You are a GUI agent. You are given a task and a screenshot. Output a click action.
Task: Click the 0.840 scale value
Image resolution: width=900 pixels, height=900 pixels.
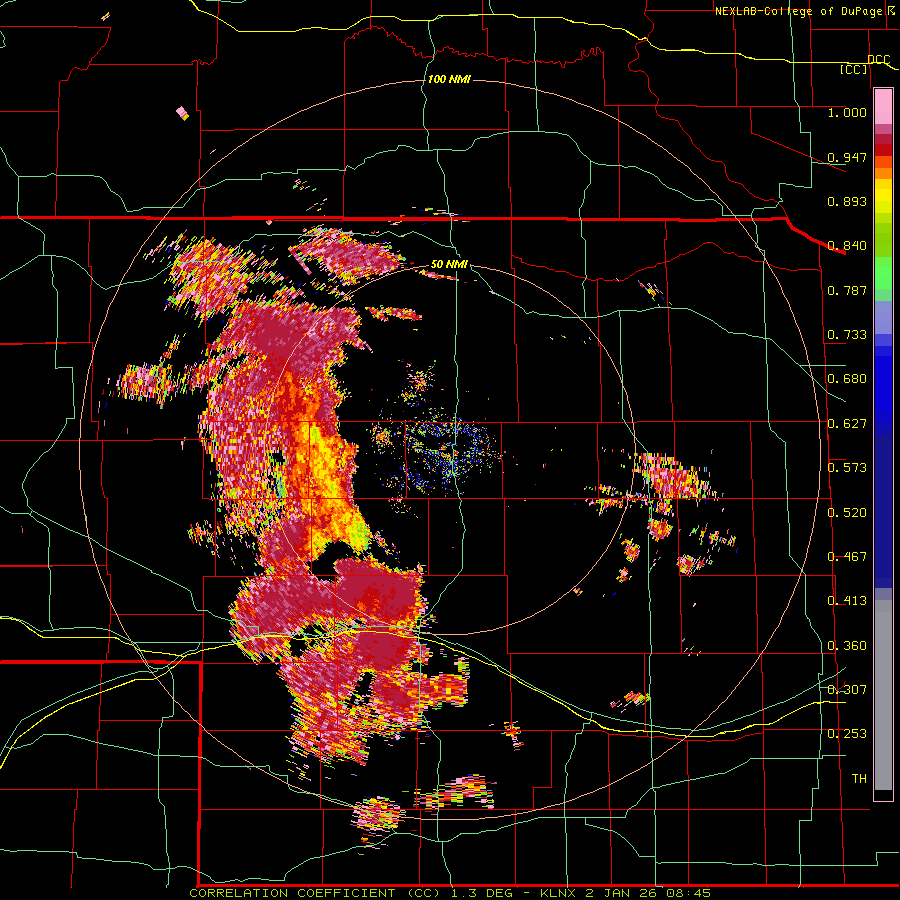pos(847,246)
